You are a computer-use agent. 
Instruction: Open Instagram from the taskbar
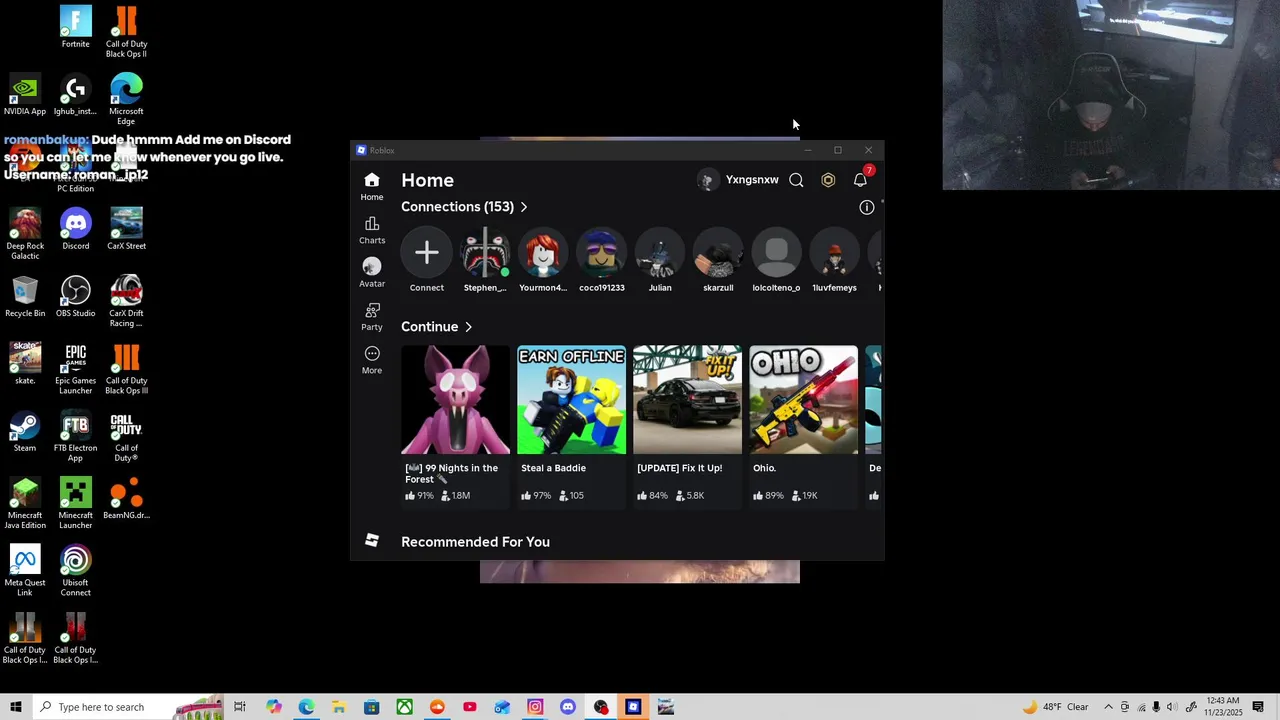(535, 707)
